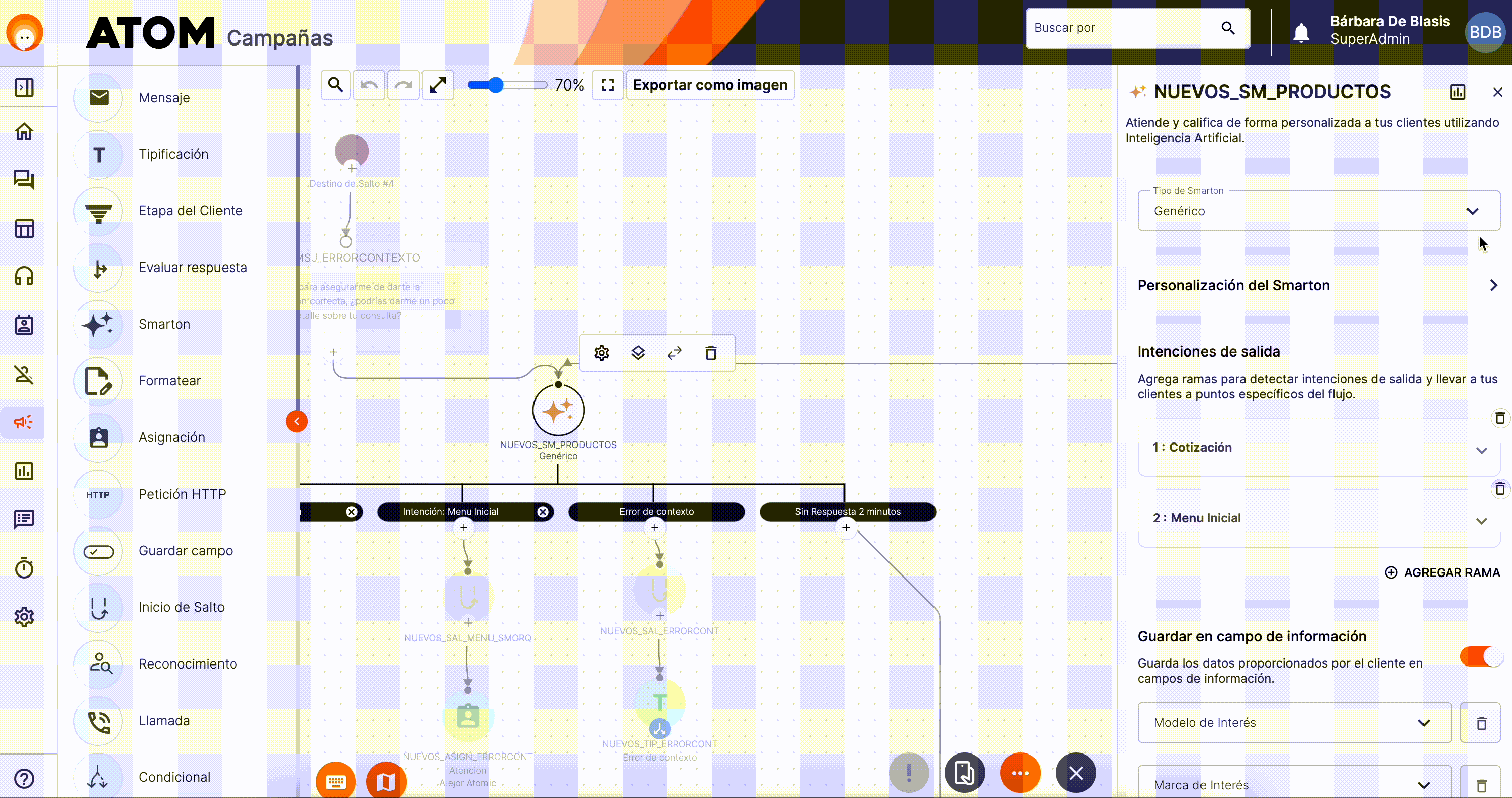
Task: Click the node settings gear icon
Action: [x=602, y=352]
